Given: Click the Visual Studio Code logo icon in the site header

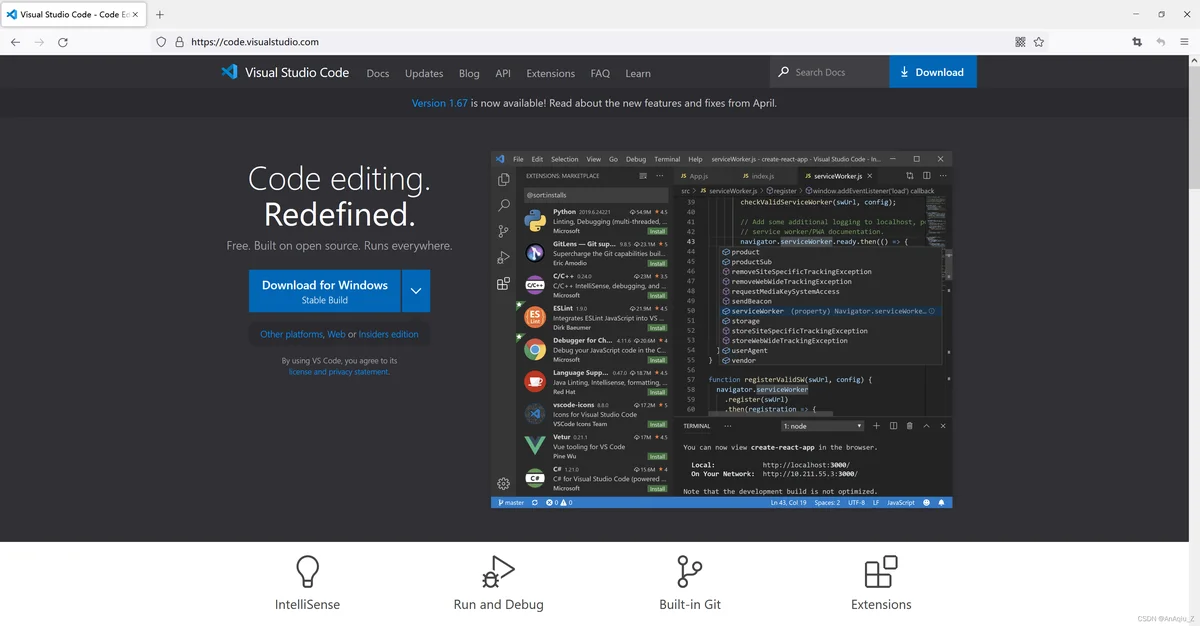Looking at the screenshot, I should click(229, 72).
